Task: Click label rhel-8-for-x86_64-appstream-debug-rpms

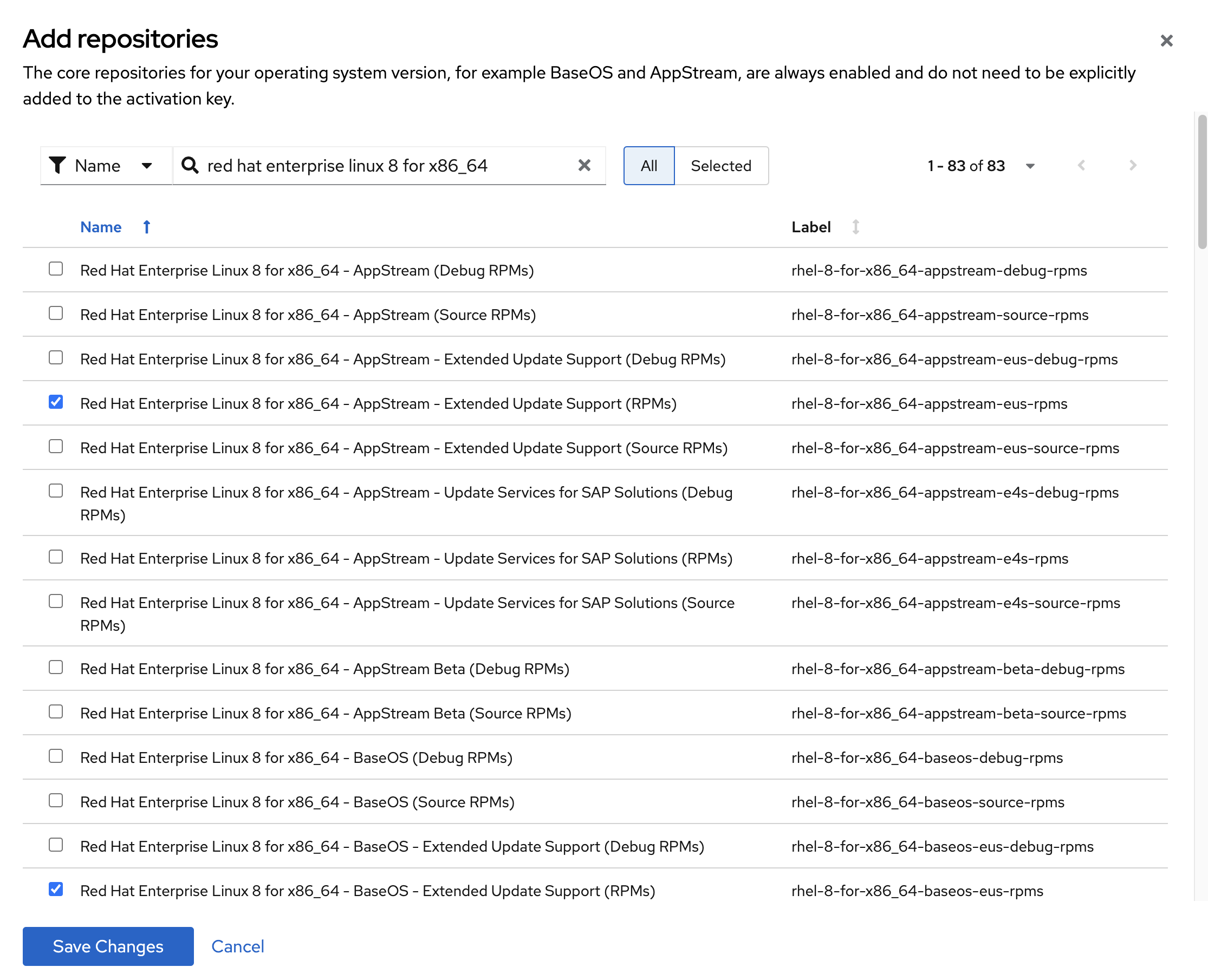Action: (x=939, y=270)
